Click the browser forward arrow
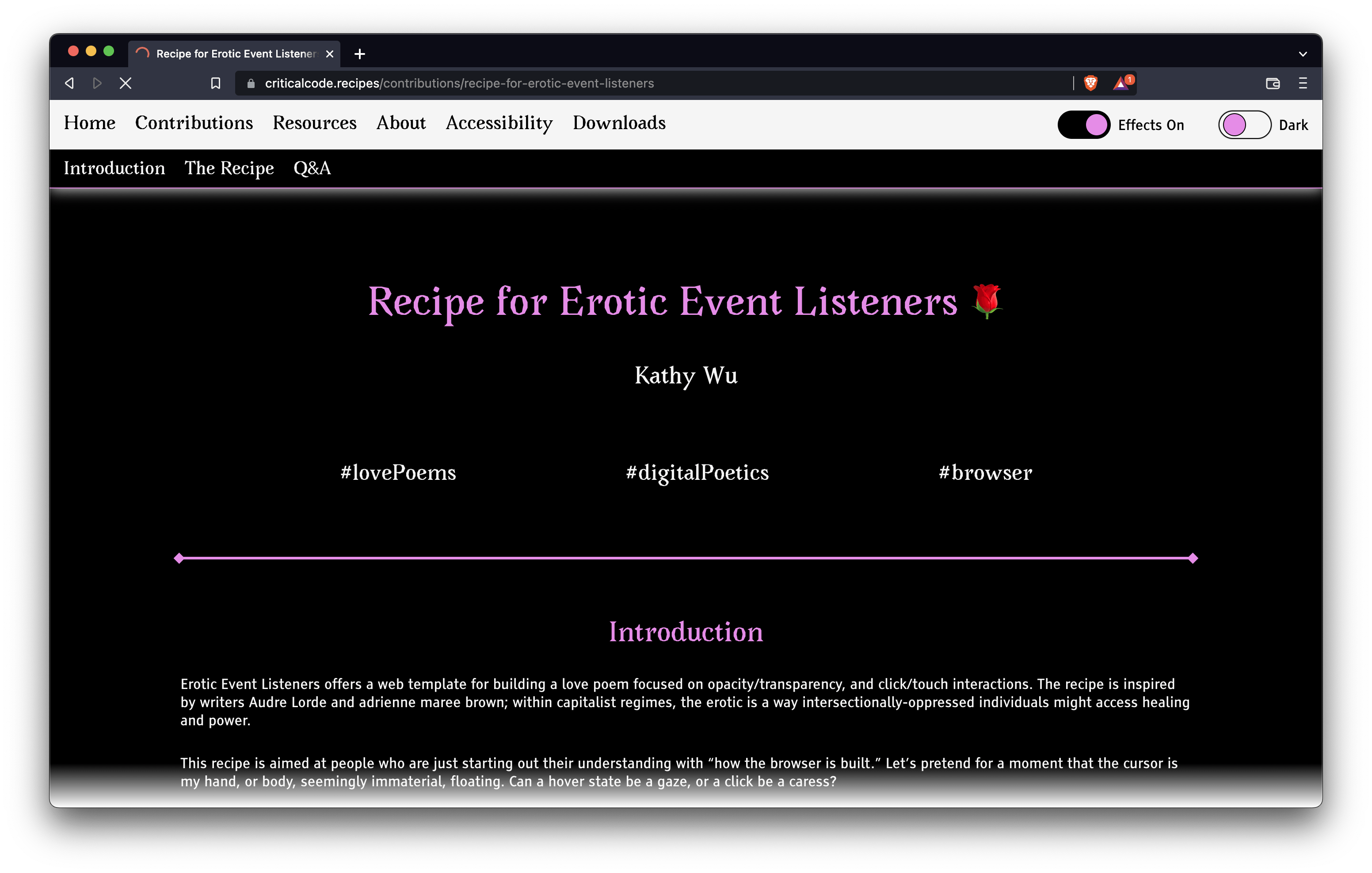 coord(97,83)
